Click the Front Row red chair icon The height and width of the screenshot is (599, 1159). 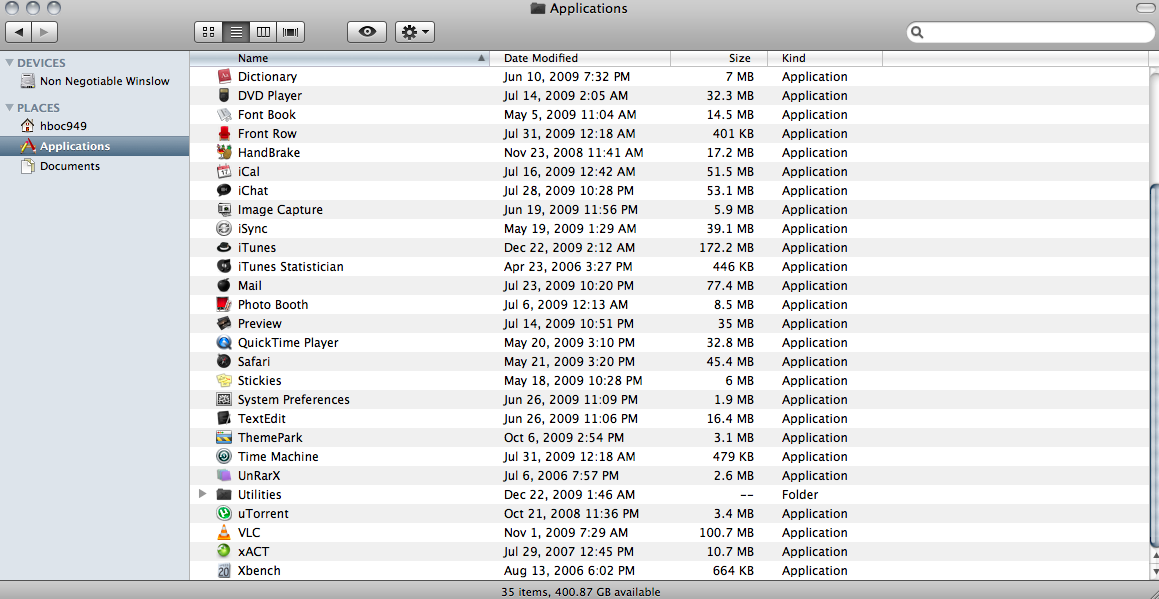coord(225,134)
